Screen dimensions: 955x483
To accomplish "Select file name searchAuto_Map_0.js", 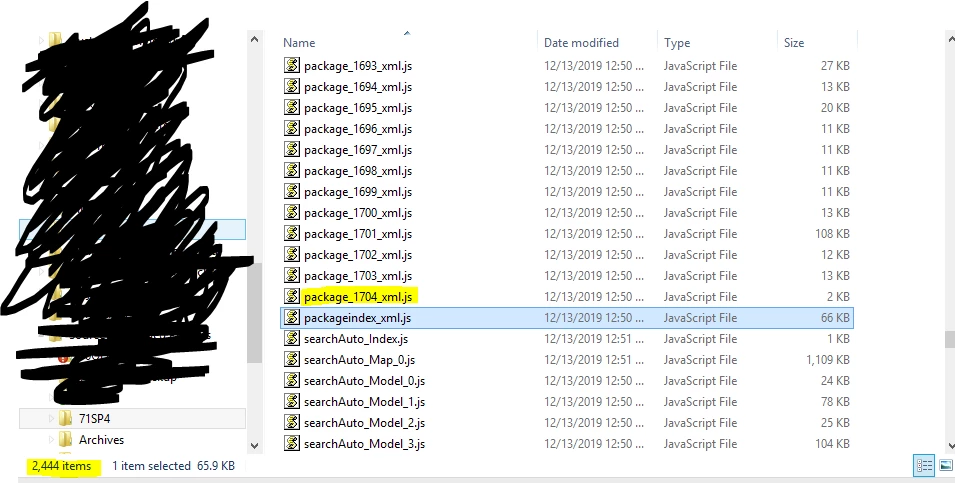I will click(359, 360).
